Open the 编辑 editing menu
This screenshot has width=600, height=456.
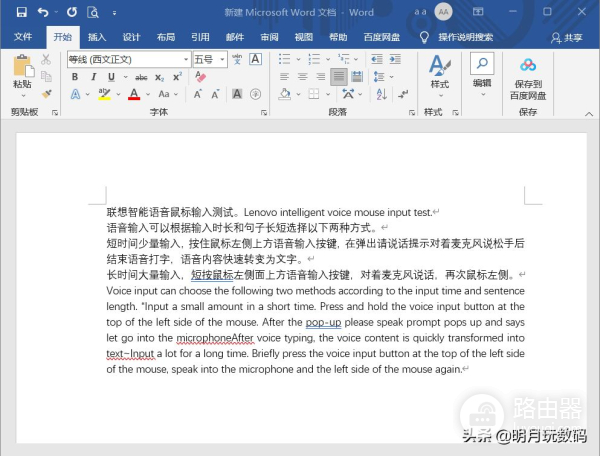click(x=482, y=75)
